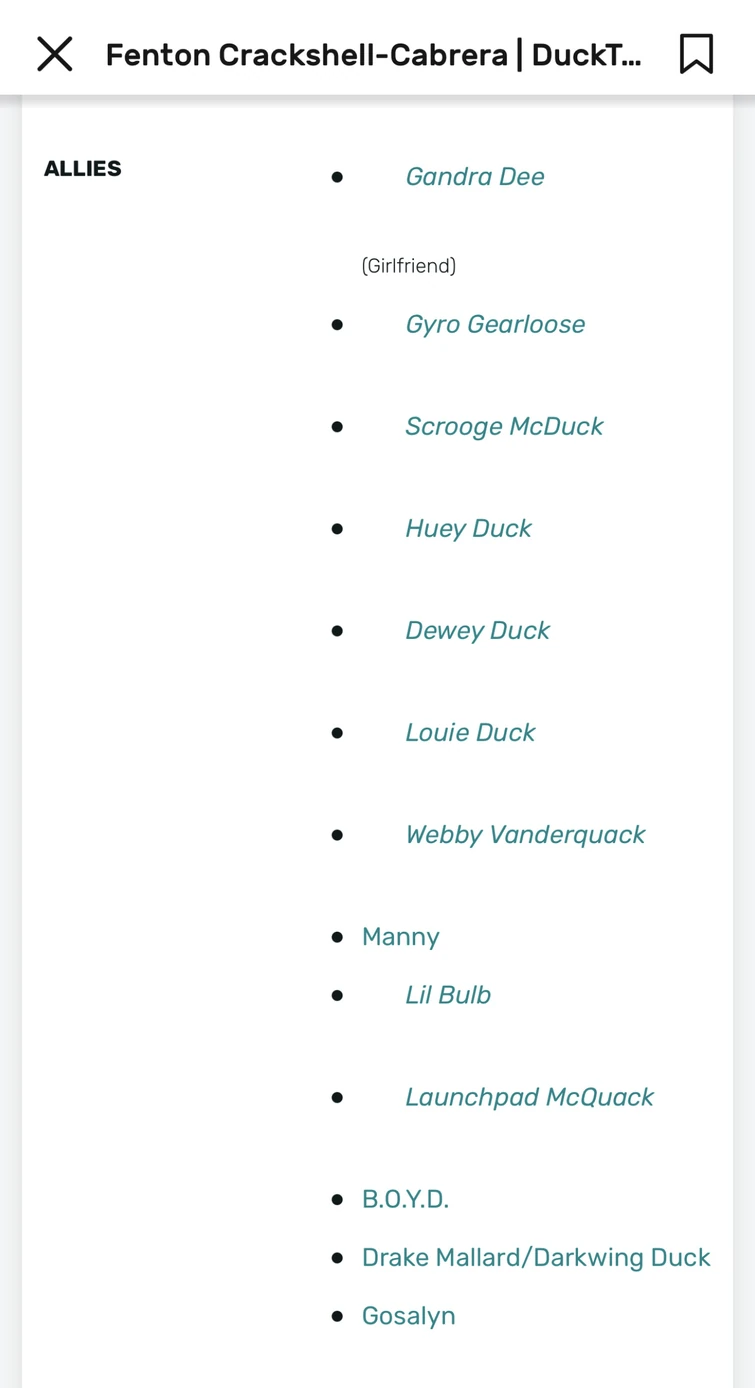Bookmark this page with bookmark icon
The width and height of the screenshot is (755, 1388).
pyautogui.click(x=696, y=54)
